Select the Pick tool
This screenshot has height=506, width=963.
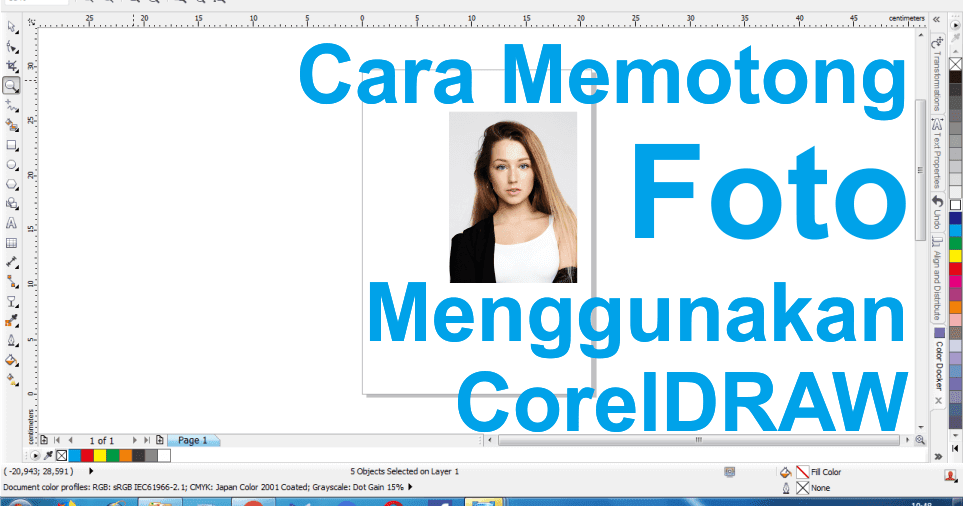pos(11,27)
